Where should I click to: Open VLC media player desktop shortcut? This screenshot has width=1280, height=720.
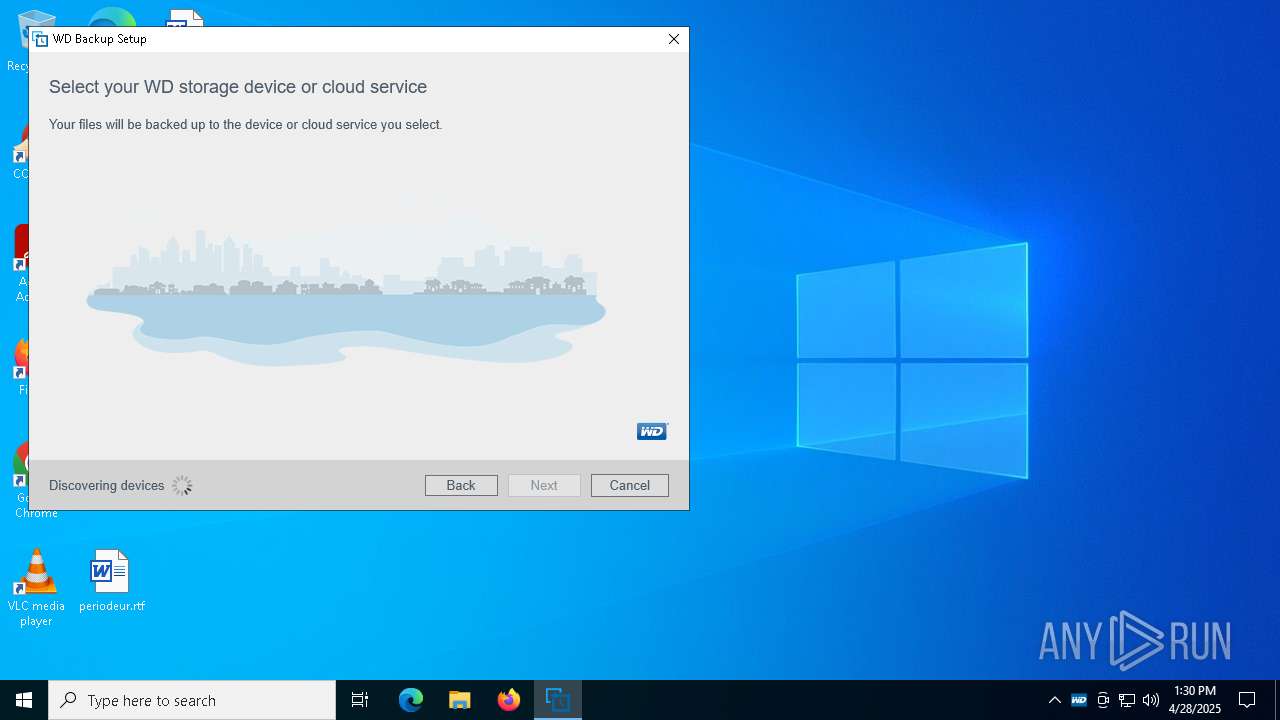pyautogui.click(x=36, y=588)
